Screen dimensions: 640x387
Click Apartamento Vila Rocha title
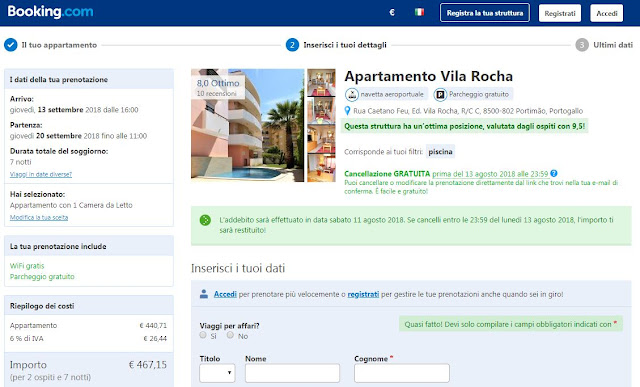point(428,76)
